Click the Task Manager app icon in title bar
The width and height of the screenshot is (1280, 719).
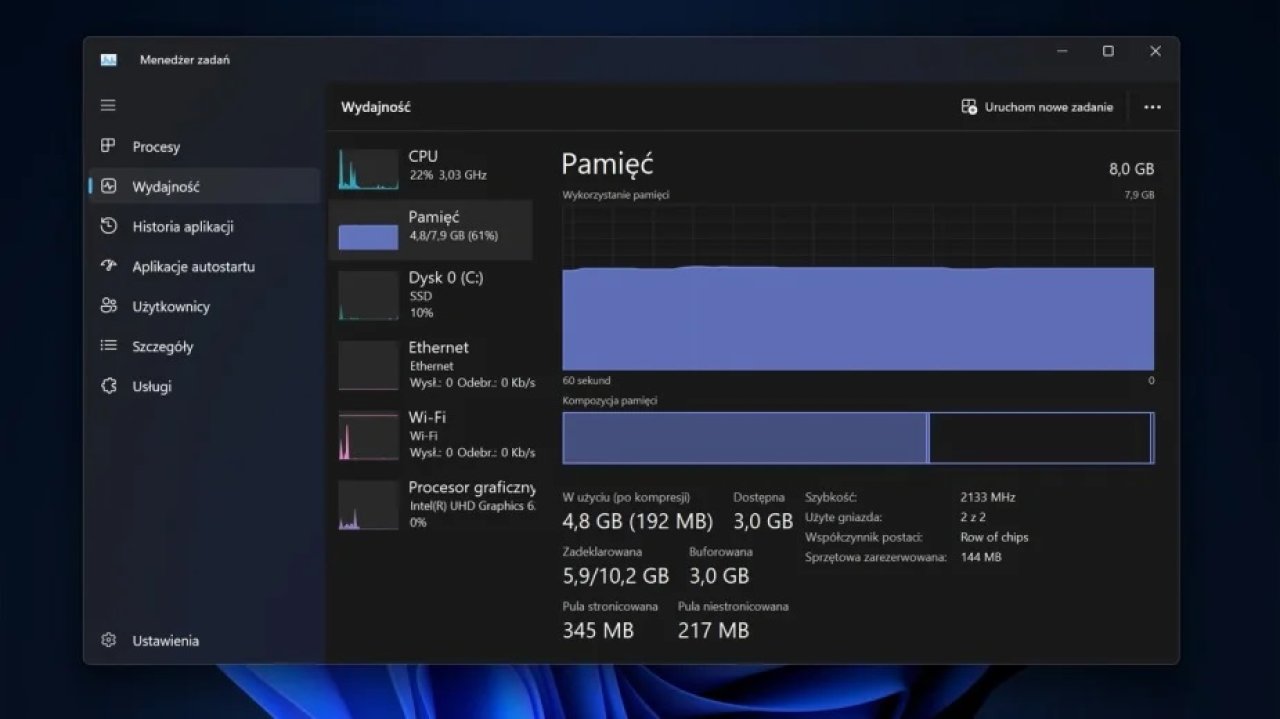tap(109, 59)
